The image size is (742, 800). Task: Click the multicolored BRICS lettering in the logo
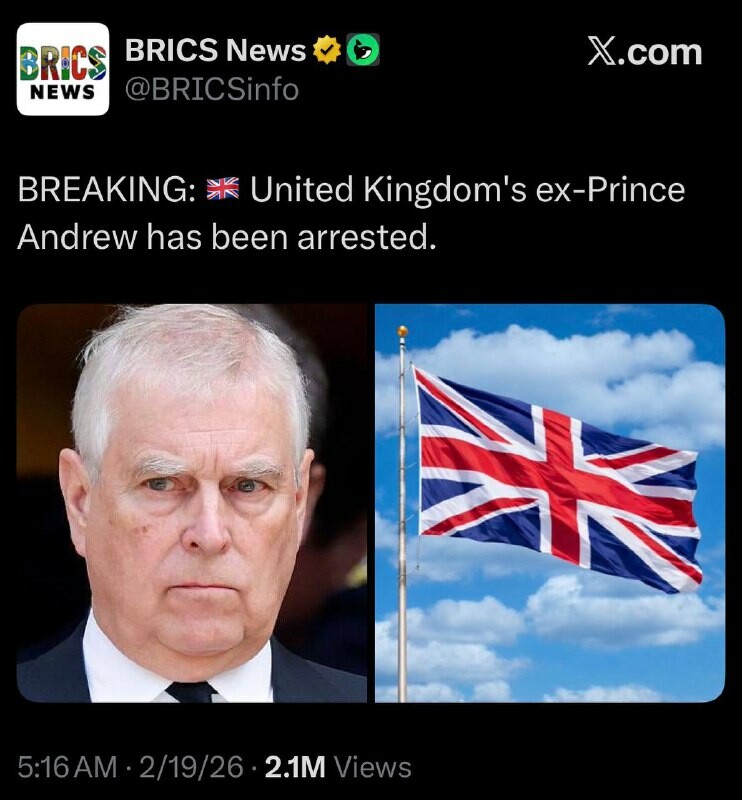pos(63,63)
